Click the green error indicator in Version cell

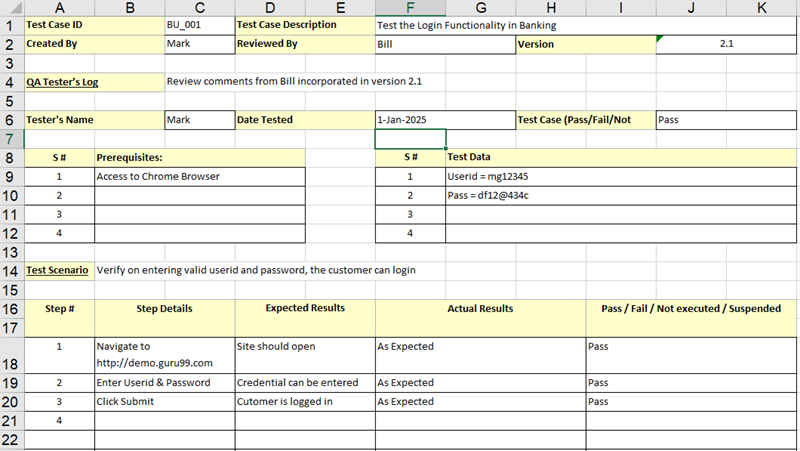[660, 39]
